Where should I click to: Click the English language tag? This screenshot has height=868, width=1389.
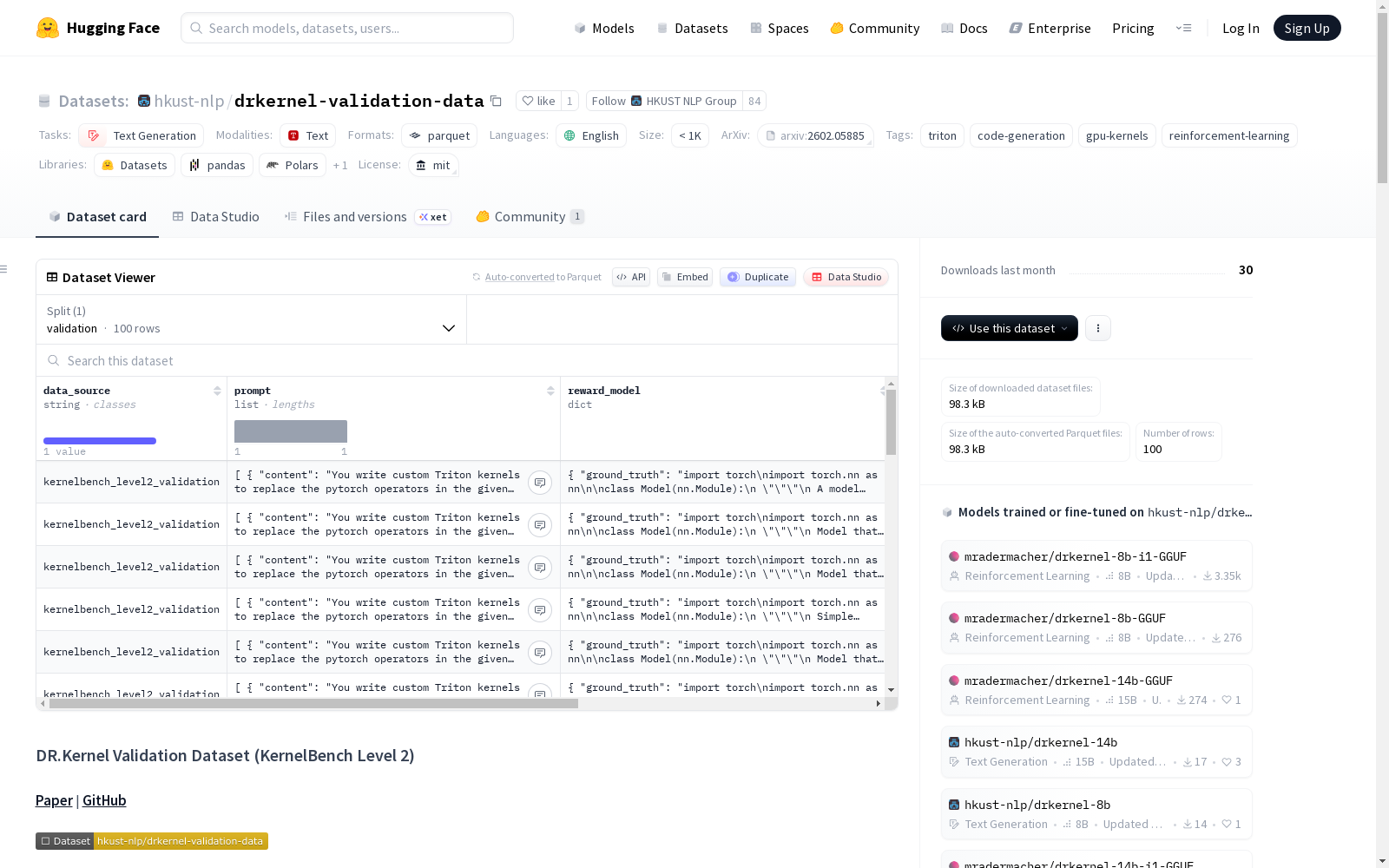(591, 135)
